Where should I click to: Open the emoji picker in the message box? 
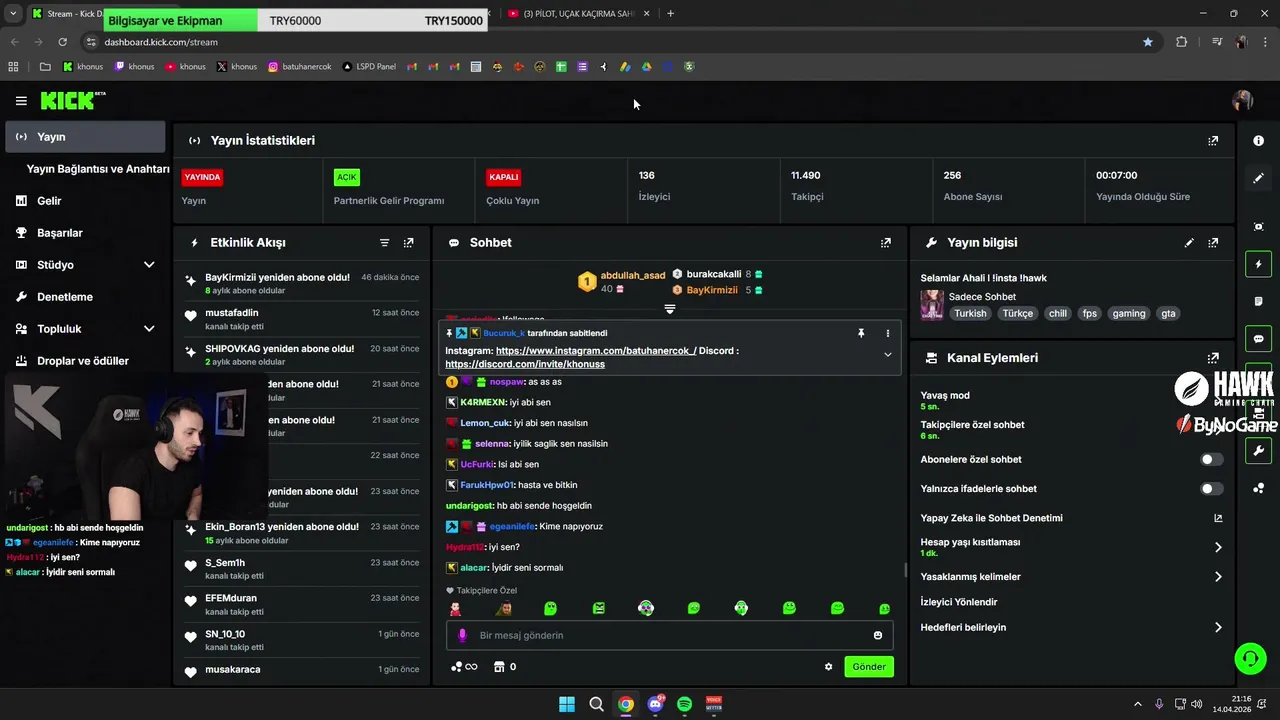pyautogui.click(x=878, y=635)
